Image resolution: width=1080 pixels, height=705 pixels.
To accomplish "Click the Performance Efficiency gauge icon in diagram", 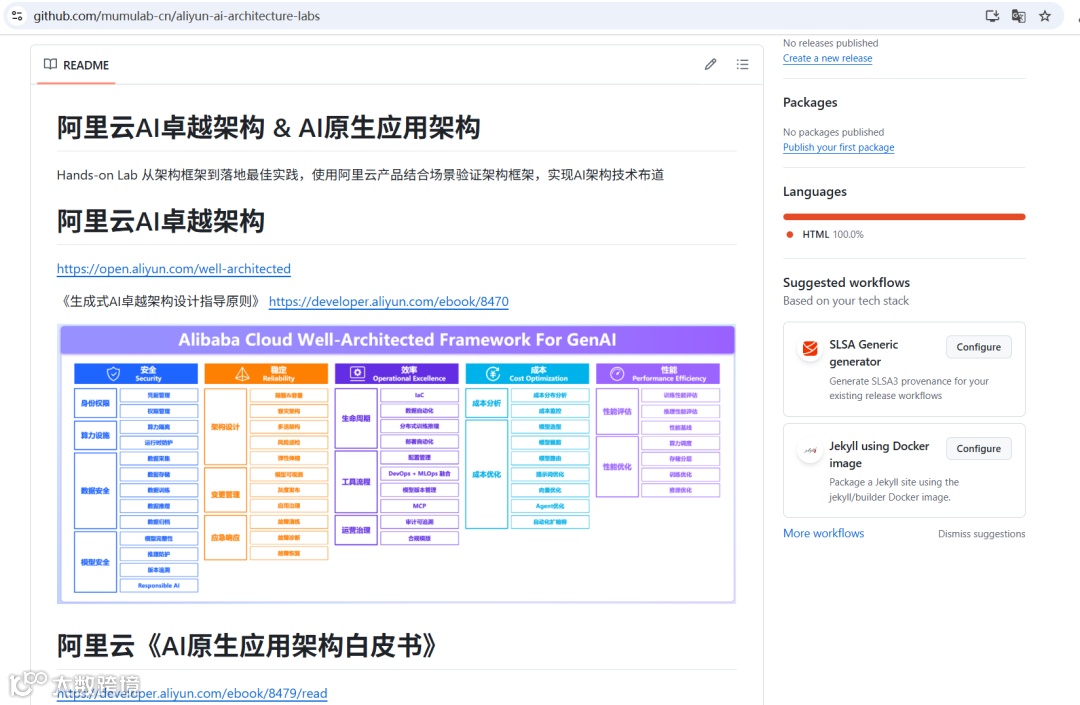I will click(617, 374).
